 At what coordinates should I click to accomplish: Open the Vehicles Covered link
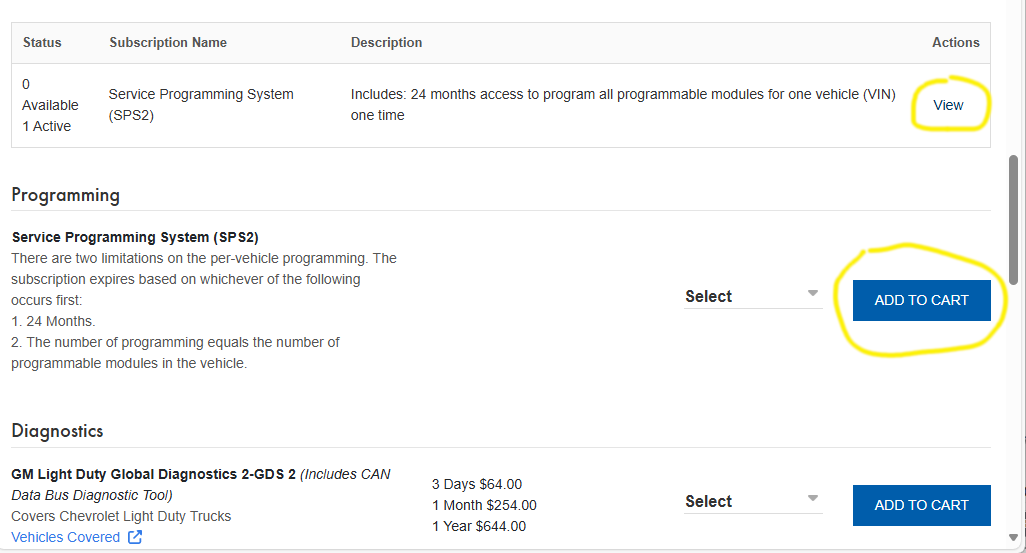coord(66,537)
